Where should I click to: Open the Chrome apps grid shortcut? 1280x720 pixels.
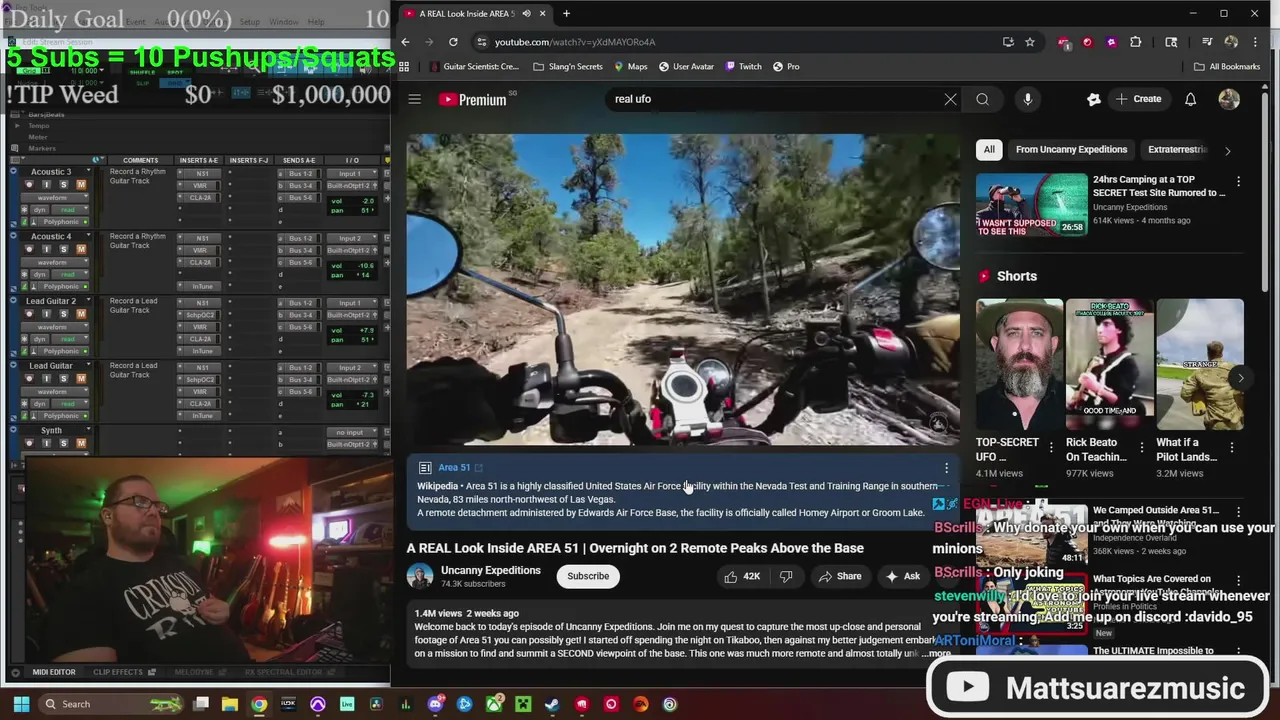click(x=404, y=66)
